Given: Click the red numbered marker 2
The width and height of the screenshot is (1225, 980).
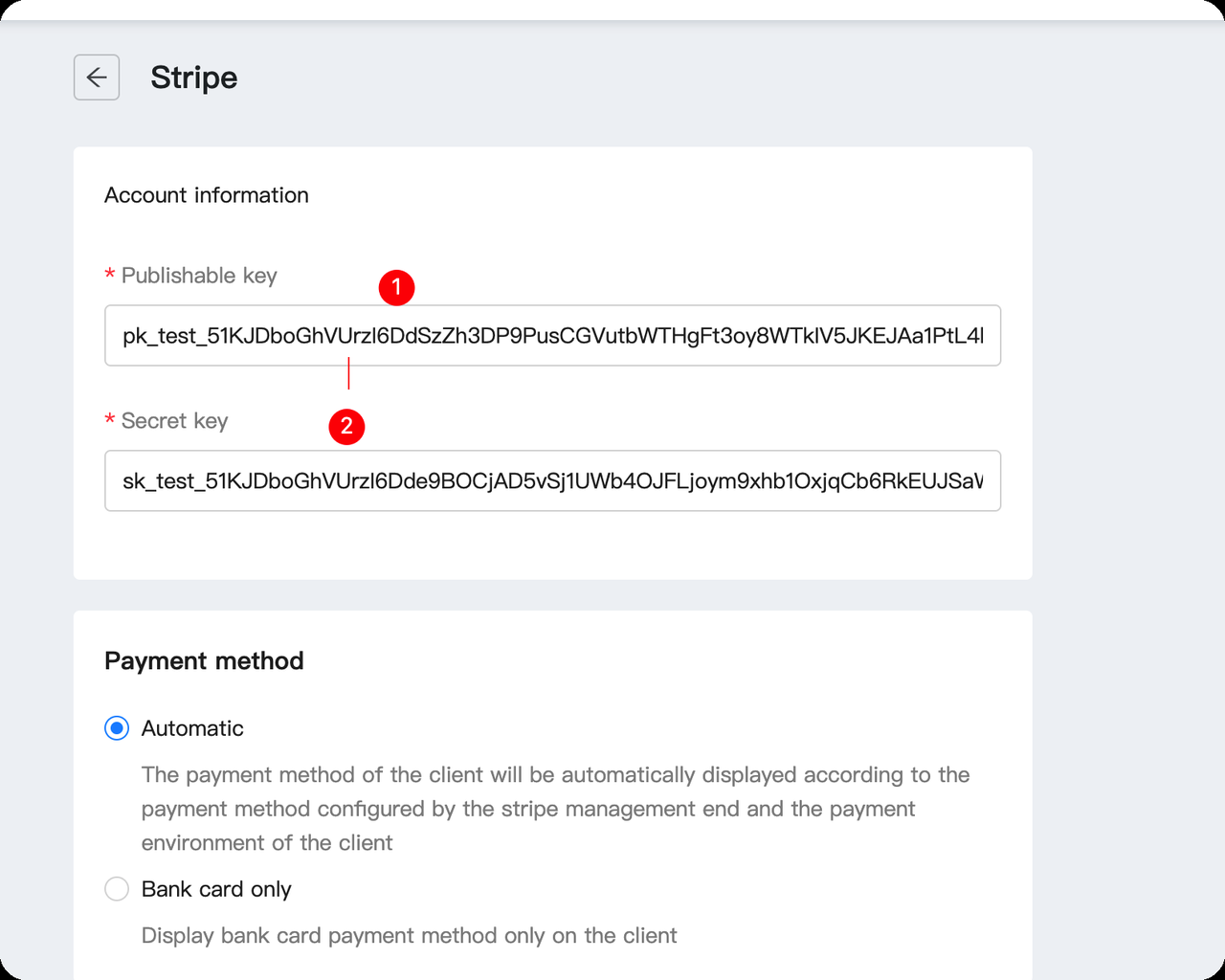Looking at the screenshot, I should click(346, 426).
